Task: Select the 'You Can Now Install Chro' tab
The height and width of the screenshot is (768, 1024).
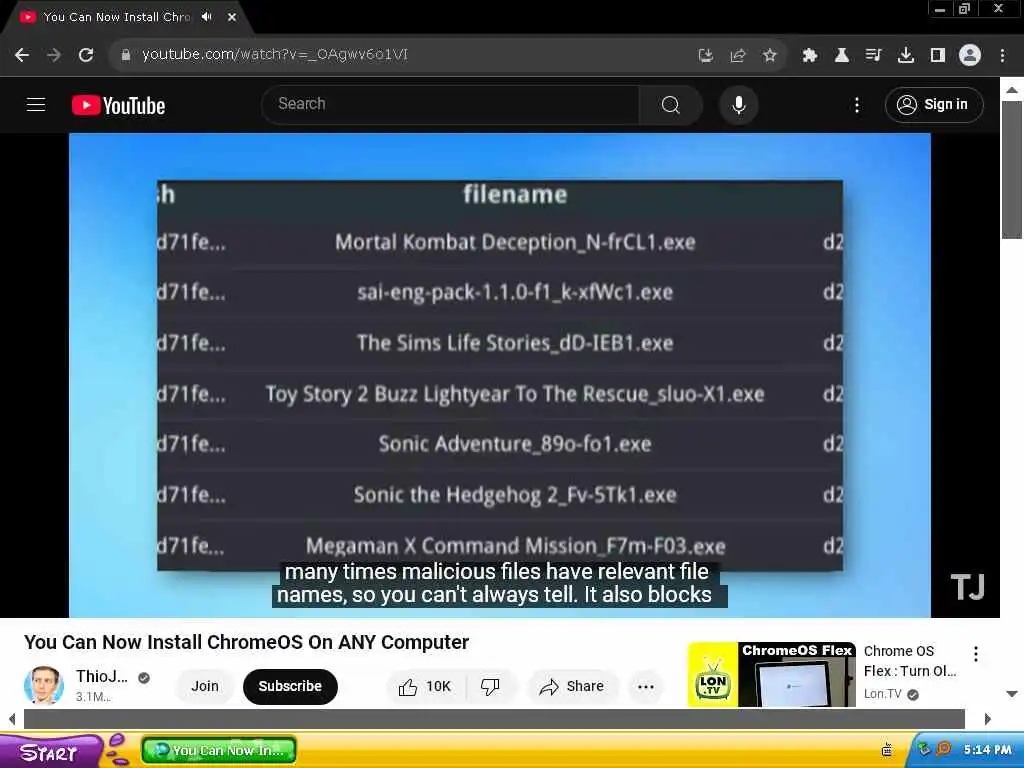Action: 116,17
